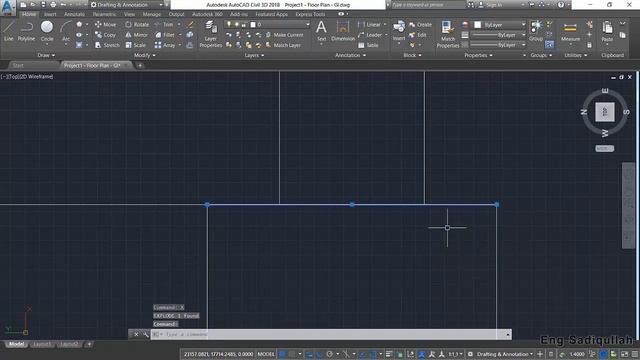
Task: Activate the Trim command
Action: [x=164, y=24]
